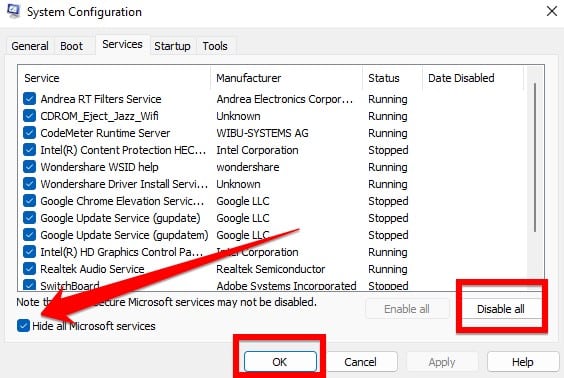Click WIBU-SYSTEMS AG manufacturer cell
The height and width of the screenshot is (378, 564).
coord(262,133)
